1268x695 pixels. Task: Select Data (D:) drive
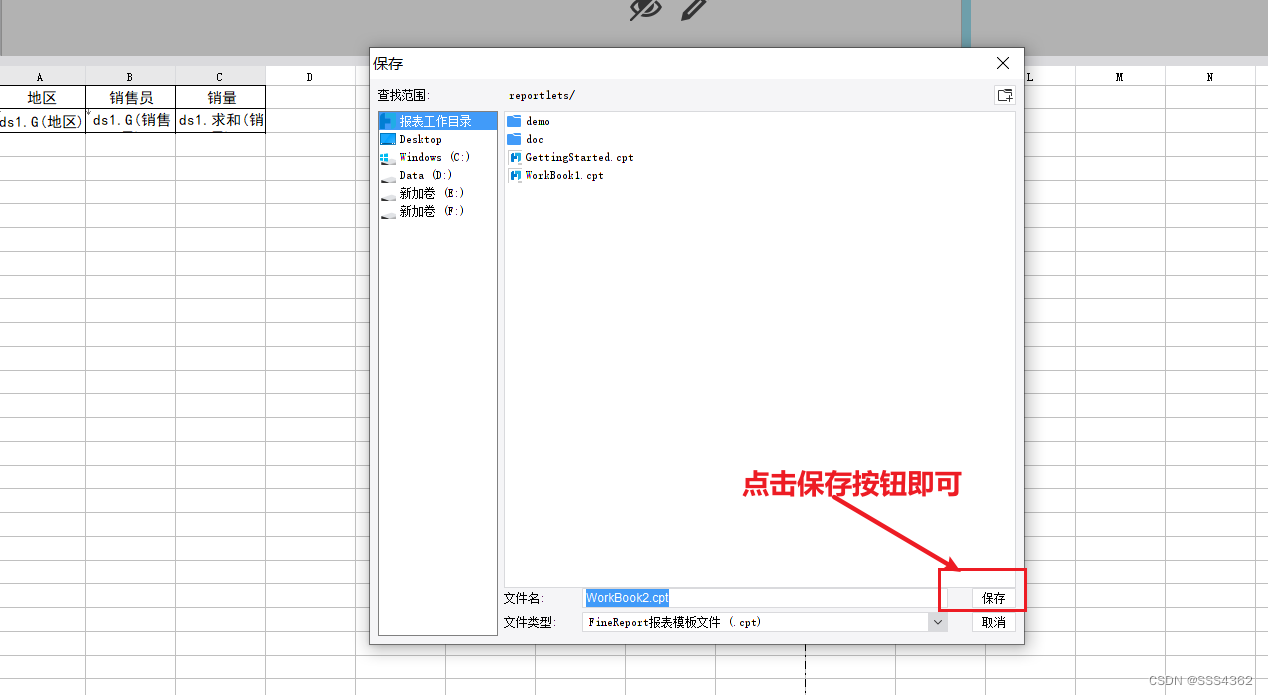[438, 175]
